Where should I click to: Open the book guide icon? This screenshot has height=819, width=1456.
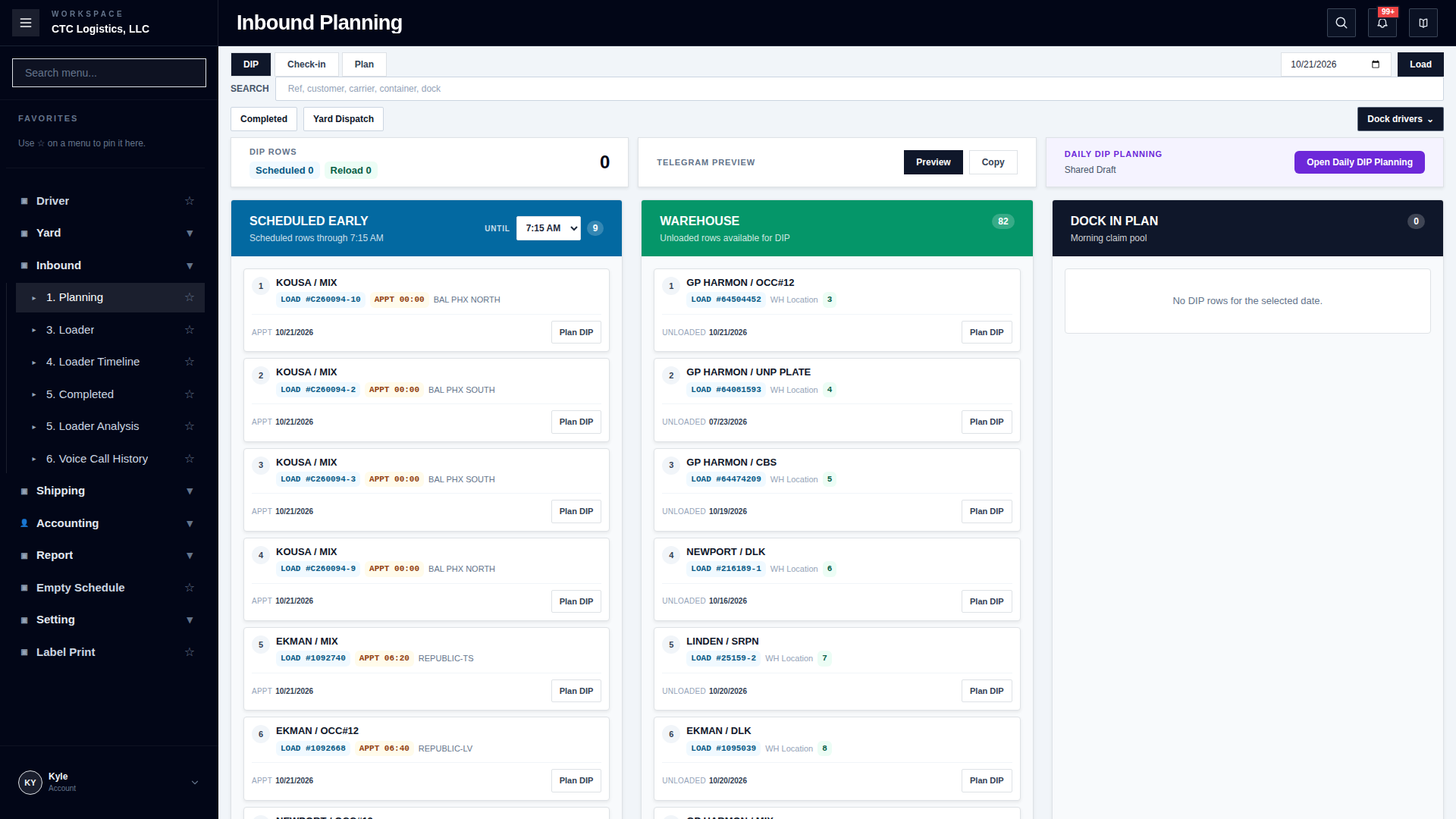[x=1423, y=23]
